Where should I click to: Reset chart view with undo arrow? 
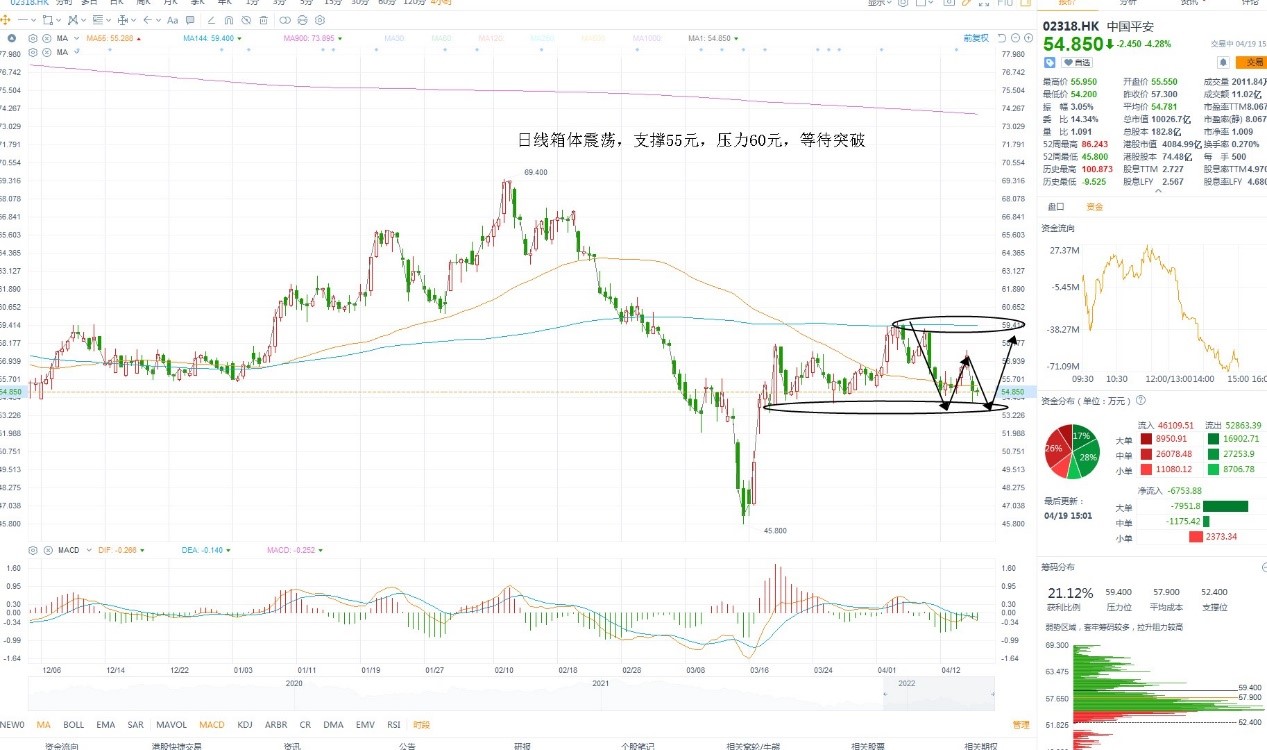[x=1001, y=38]
